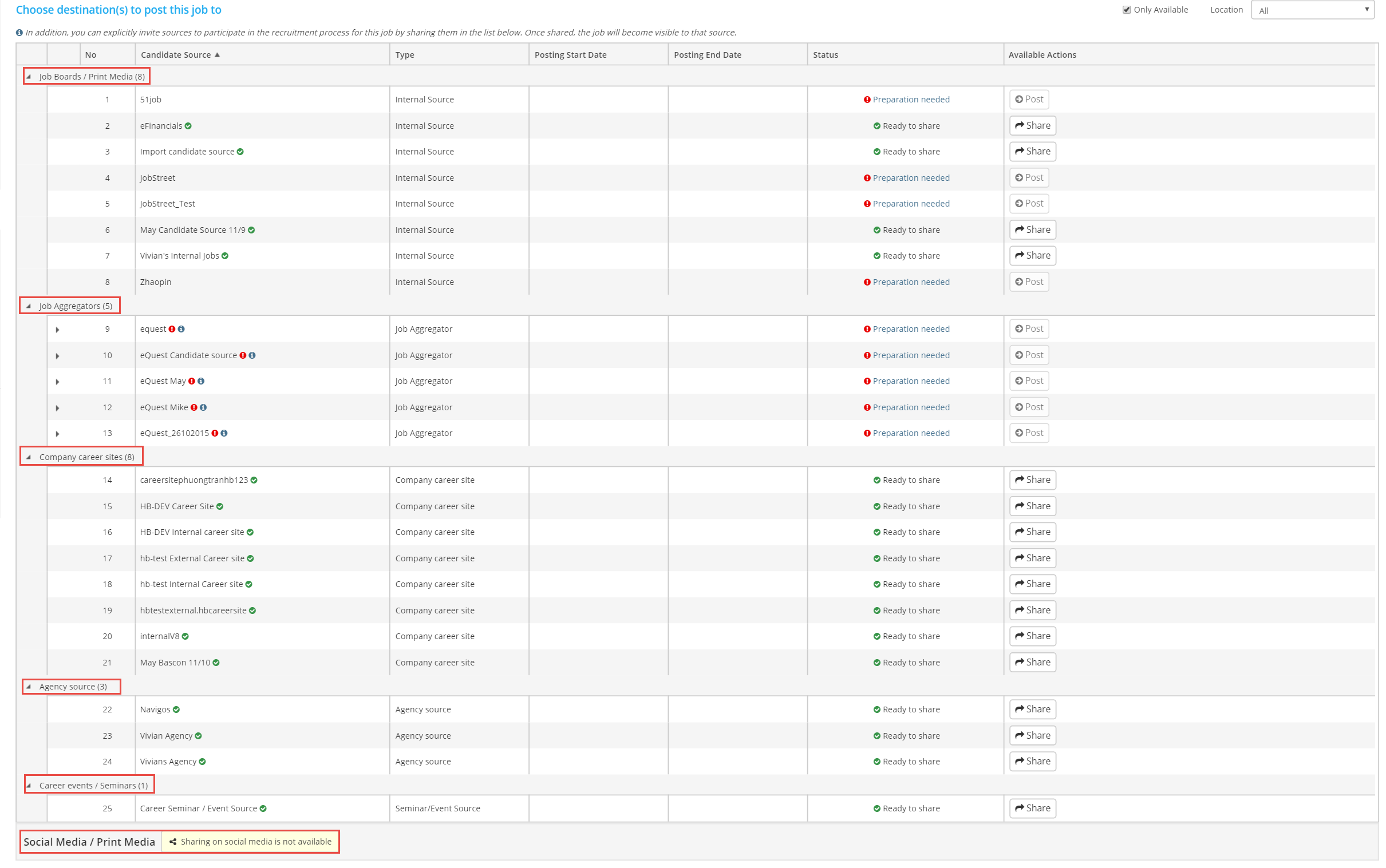
Task: Click Preparation needed link for 51job
Action: click(x=911, y=100)
